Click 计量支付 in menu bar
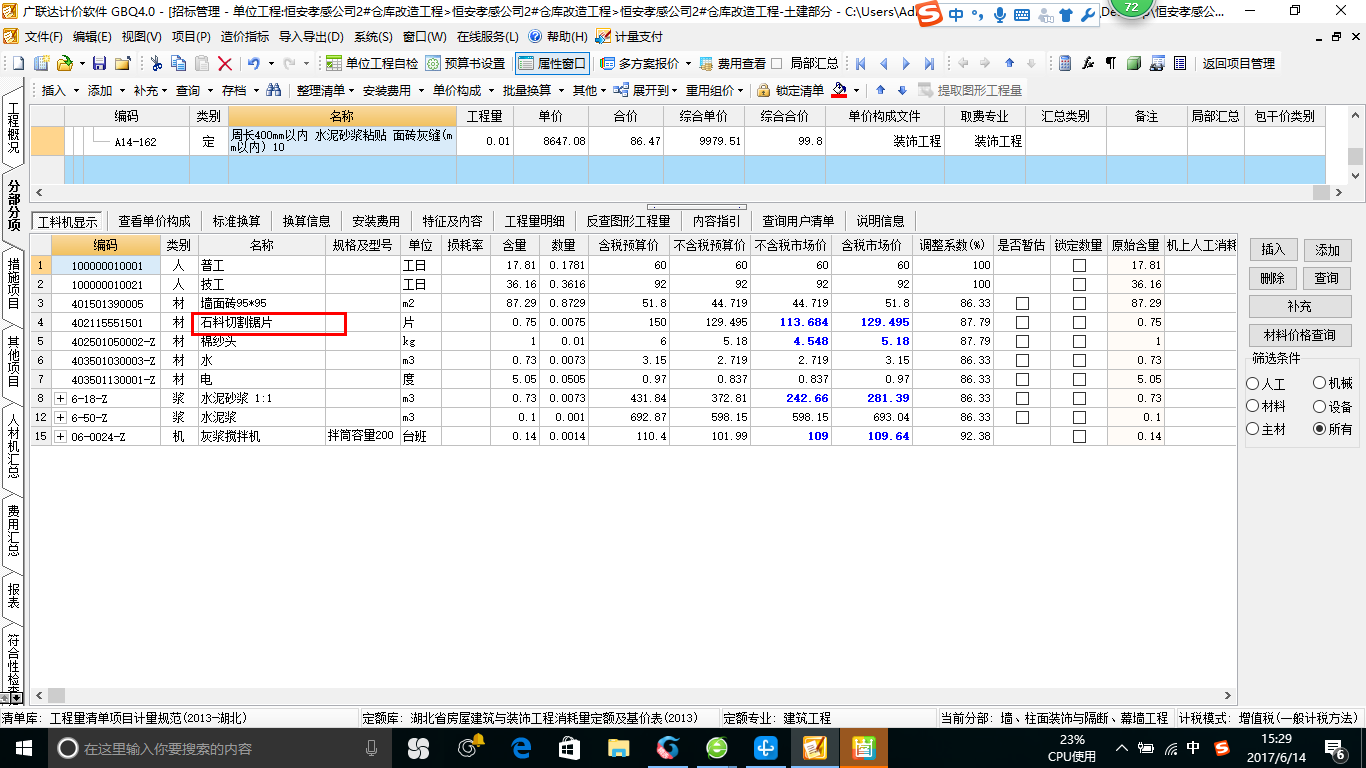The image size is (1366, 768). pyautogui.click(x=629, y=36)
